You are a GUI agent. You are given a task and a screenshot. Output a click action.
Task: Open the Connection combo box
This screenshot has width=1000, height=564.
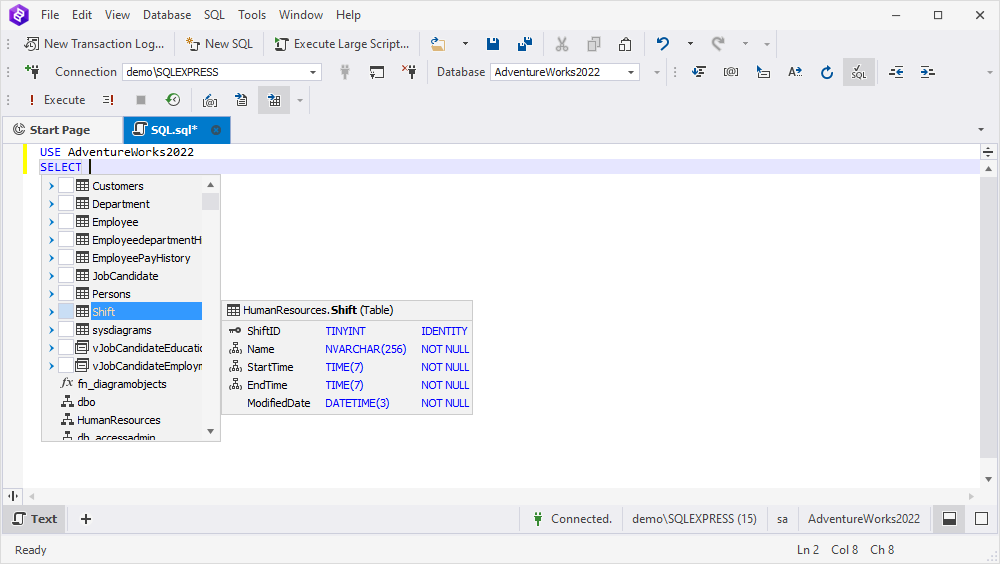pos(222,72)
